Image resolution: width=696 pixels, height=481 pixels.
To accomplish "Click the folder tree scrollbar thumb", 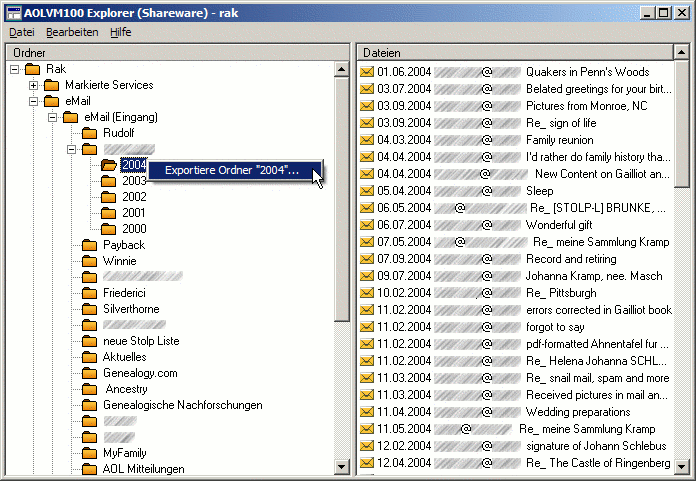I will (x=342, y=199).
